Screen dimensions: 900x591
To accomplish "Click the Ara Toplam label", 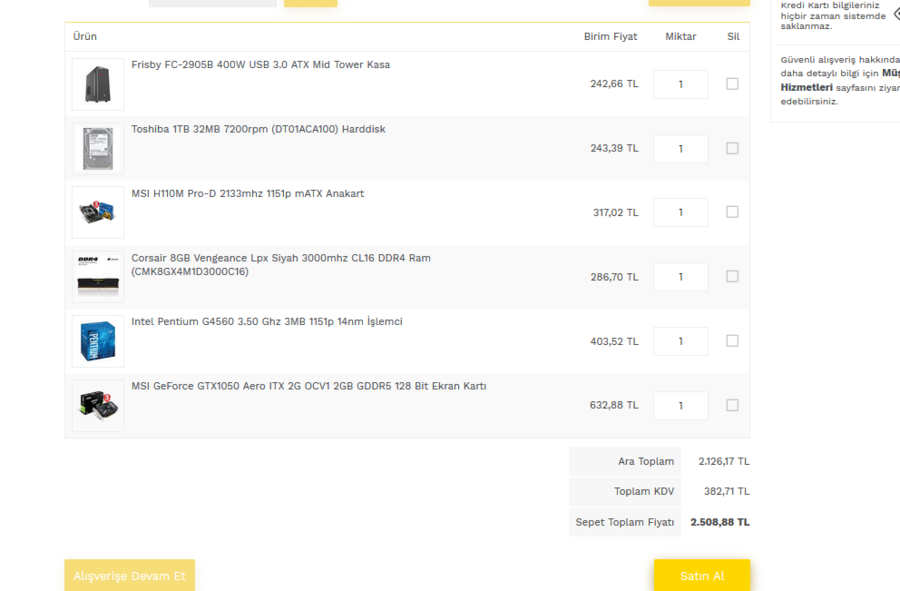I will [646, 461].
